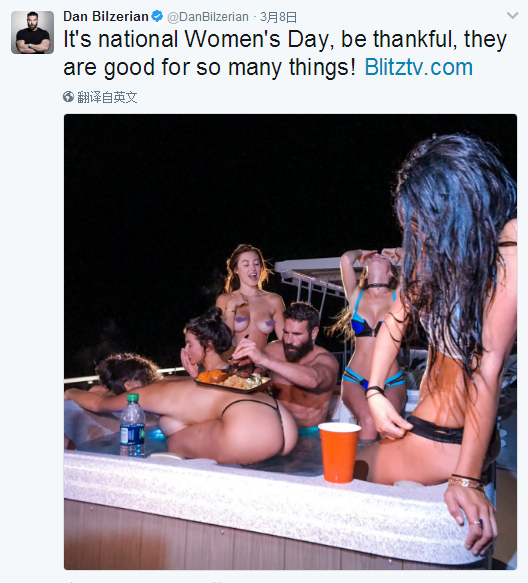Image resolution: width=528 pixels, height=583 pixels.
Task: Open the @DanBilzerian handle link
Action: click(x=208, y=17)
